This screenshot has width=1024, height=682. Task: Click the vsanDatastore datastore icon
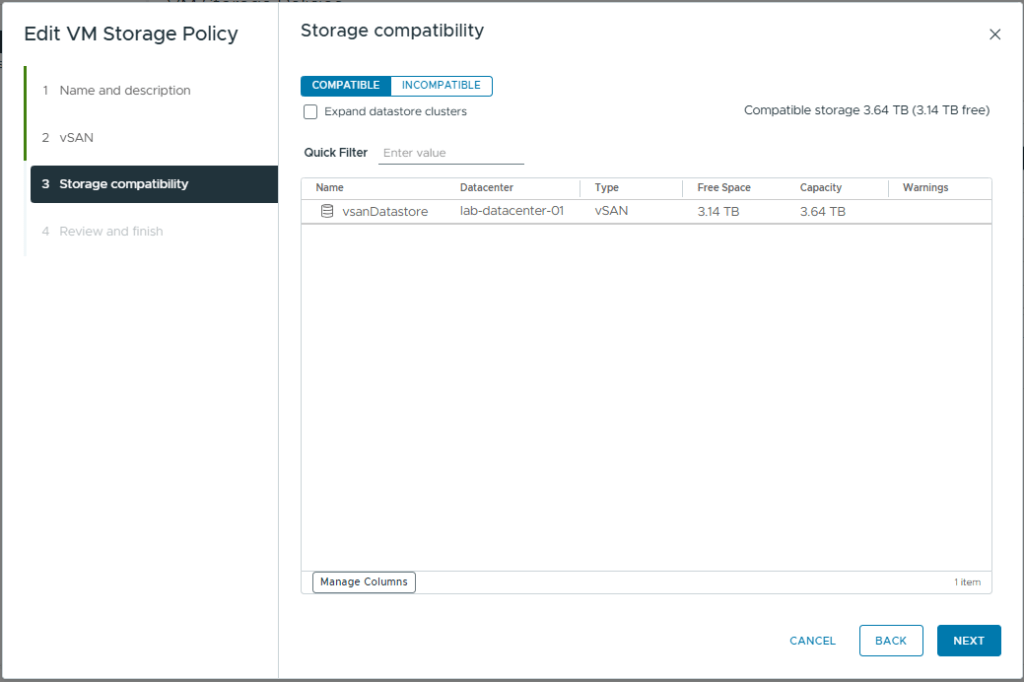tap(327, 212)
